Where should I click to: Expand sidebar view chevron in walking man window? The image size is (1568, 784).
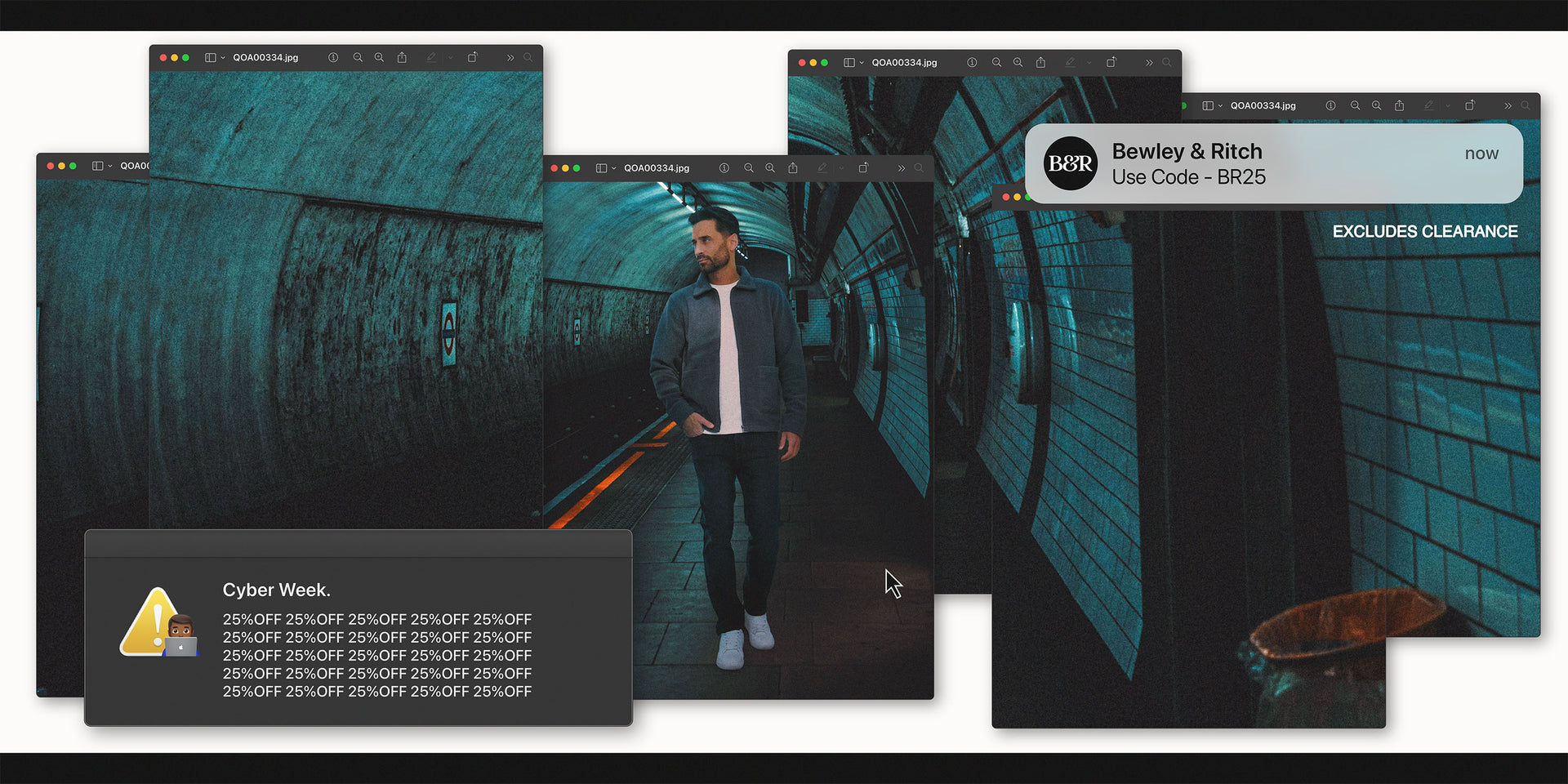pos(614,168)
